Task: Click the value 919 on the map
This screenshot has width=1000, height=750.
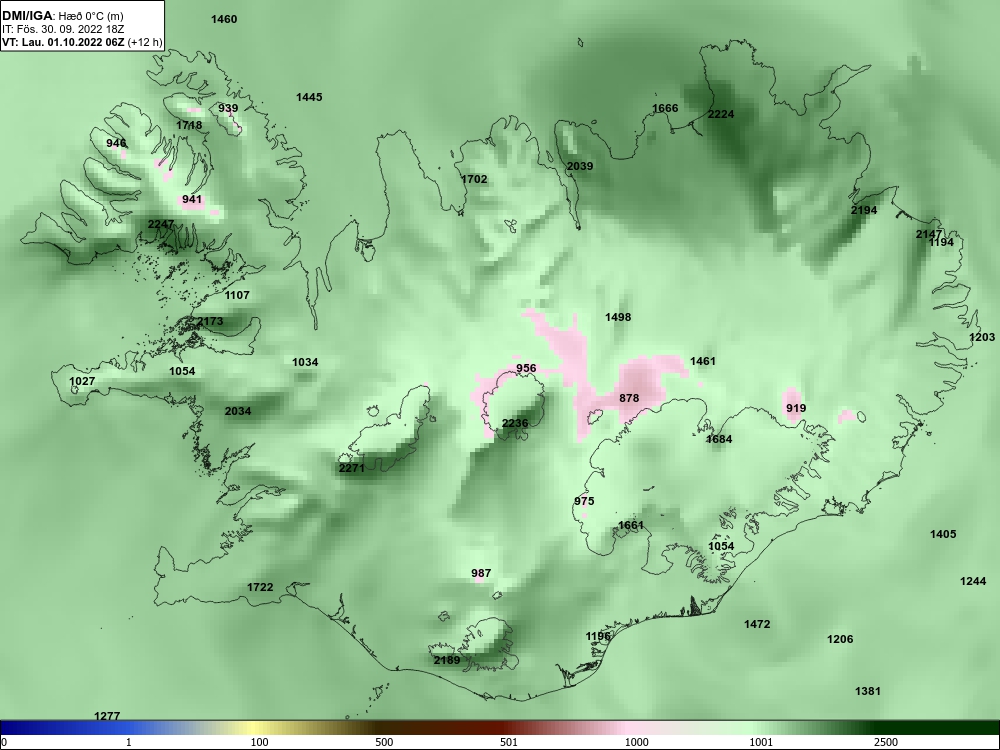Action: [796, 408]
